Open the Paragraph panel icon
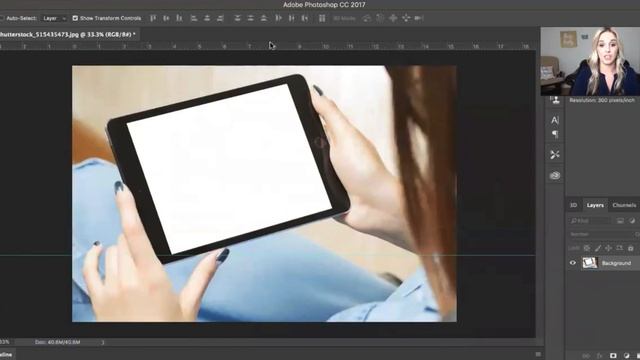 (x=555, y=134)
